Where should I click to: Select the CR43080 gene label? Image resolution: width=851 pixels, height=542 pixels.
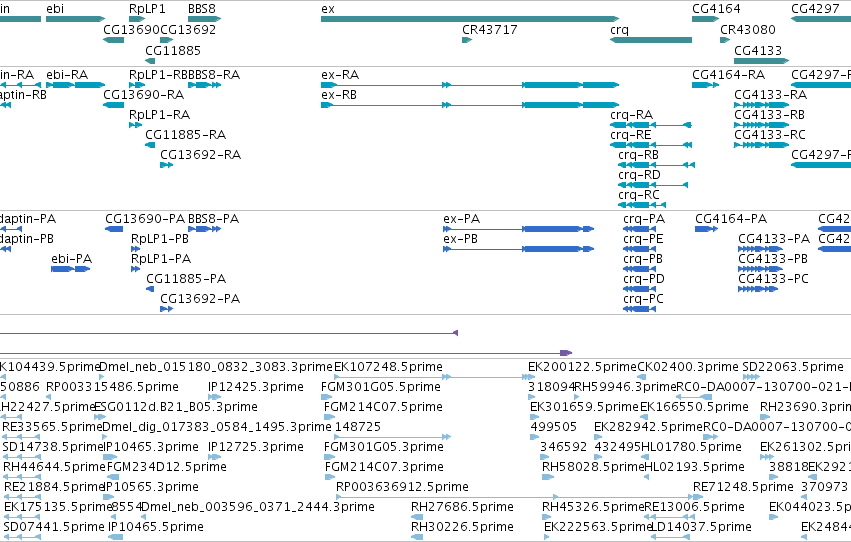point(748,30)
